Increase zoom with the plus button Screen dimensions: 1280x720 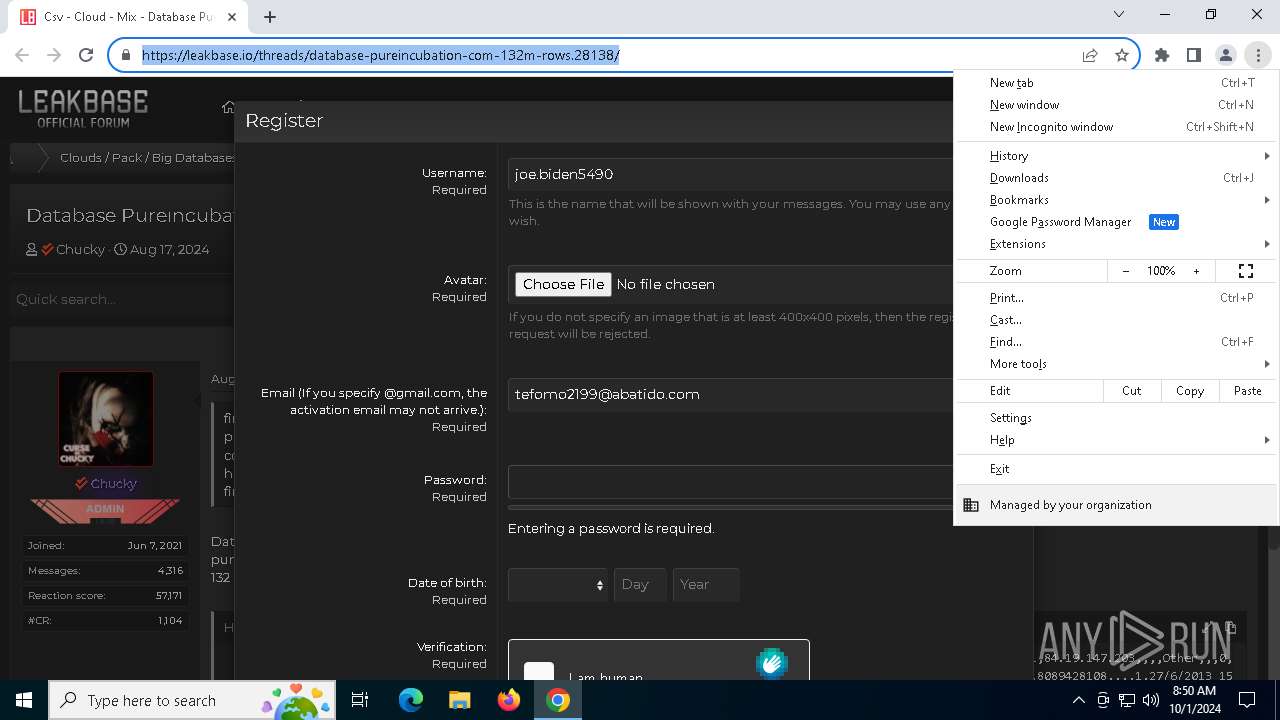[1196, 271]
